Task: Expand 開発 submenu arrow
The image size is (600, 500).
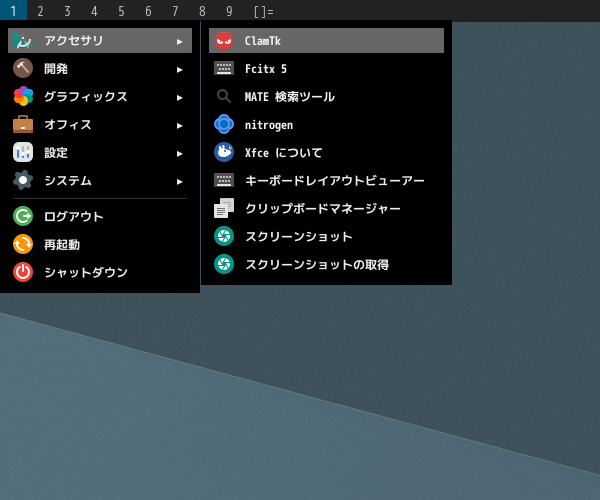Action: click(179, 69)
